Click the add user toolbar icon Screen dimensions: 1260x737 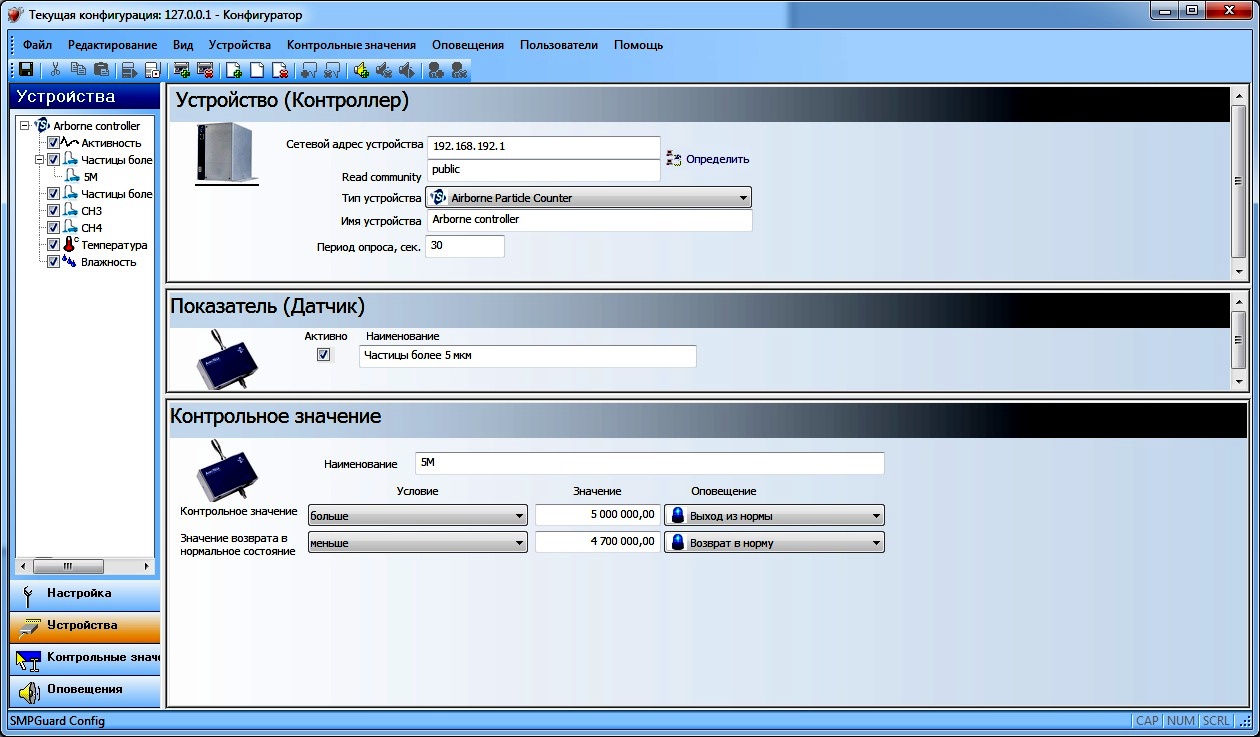coord(436,70)
